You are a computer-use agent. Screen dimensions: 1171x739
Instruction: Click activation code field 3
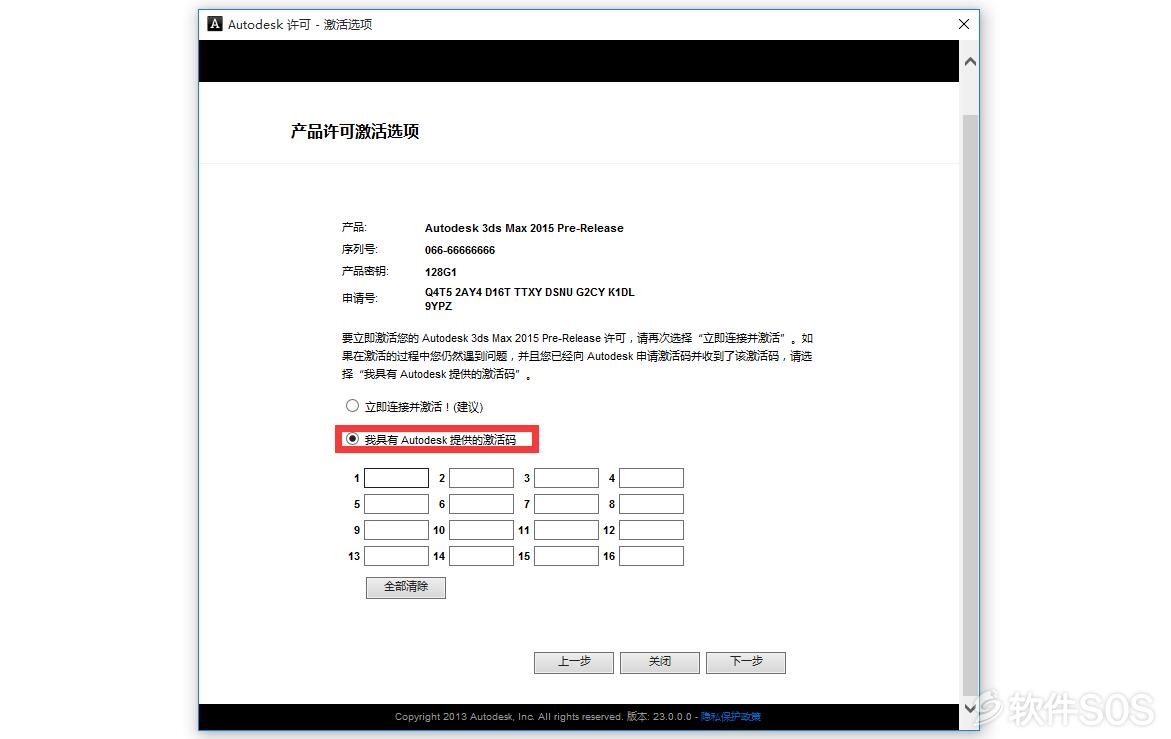(567, 478)
